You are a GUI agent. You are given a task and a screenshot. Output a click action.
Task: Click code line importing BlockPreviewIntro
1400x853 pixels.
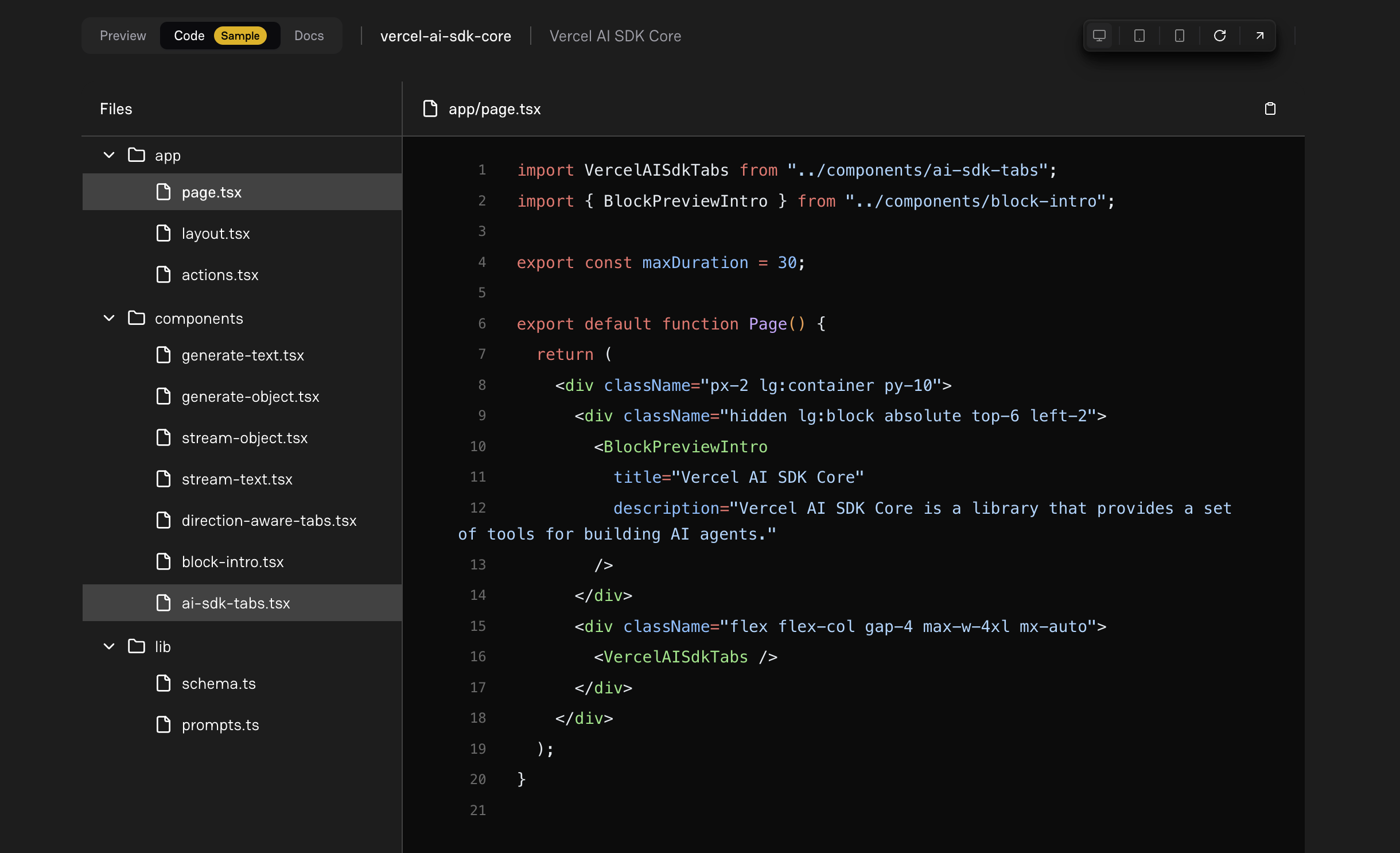pos(816,201)
